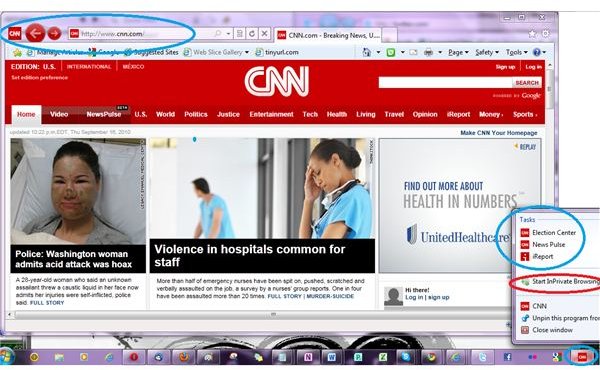Screen dimensions: 600x370
Task: Open the Tools gear icon at top right
Action: pyautogui.click(x=546, y=34)
